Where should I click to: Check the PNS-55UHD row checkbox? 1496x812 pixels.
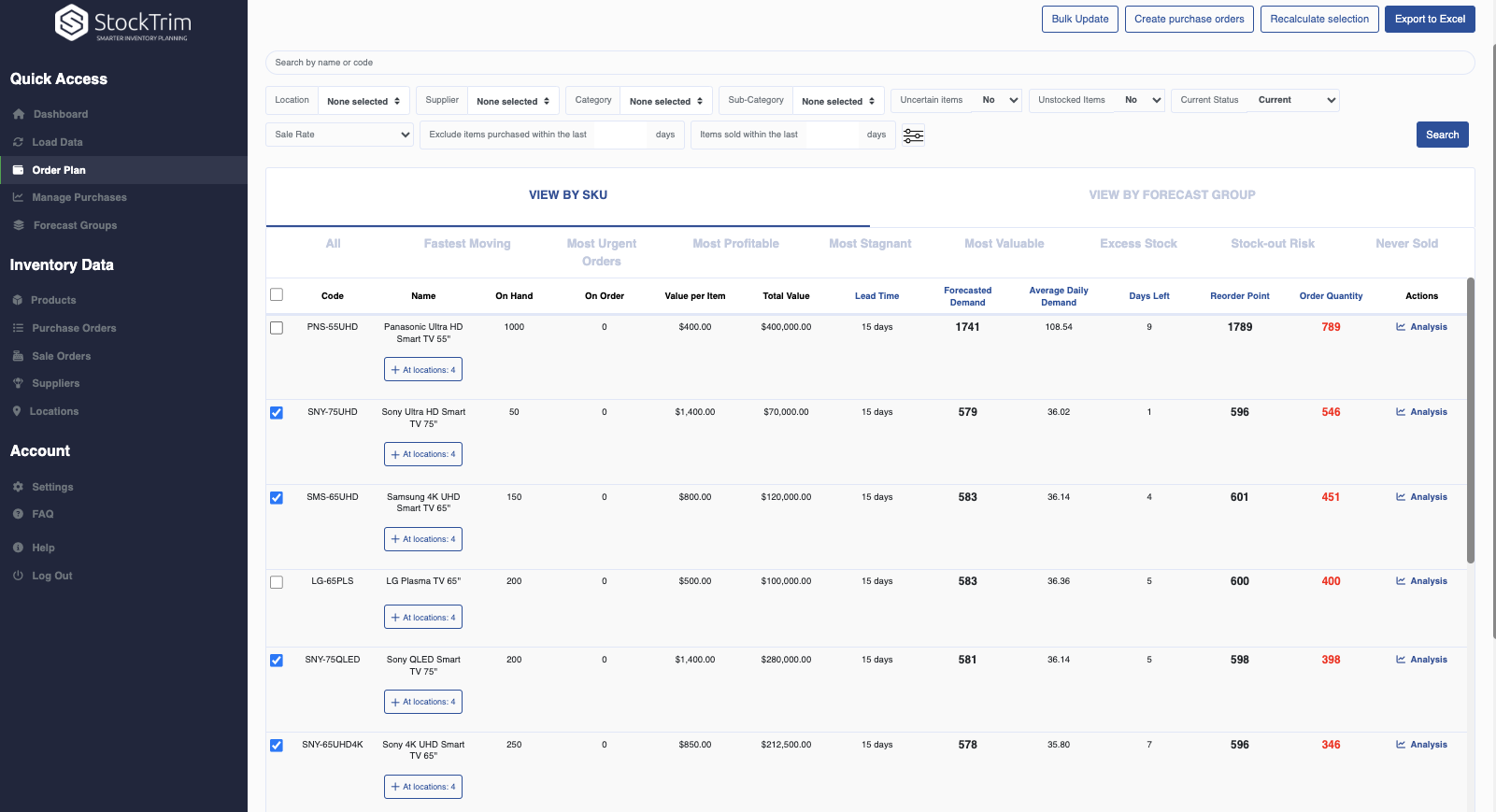point(277,328)
